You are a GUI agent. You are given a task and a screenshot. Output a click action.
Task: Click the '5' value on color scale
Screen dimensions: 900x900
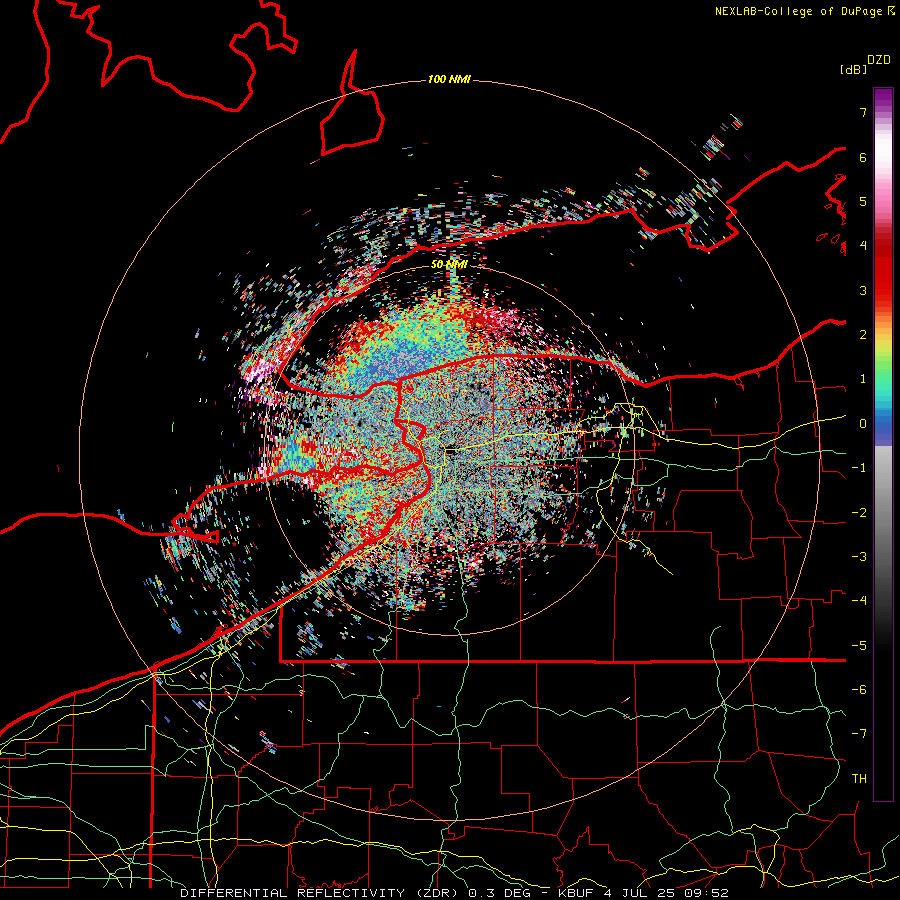[863, 201]
